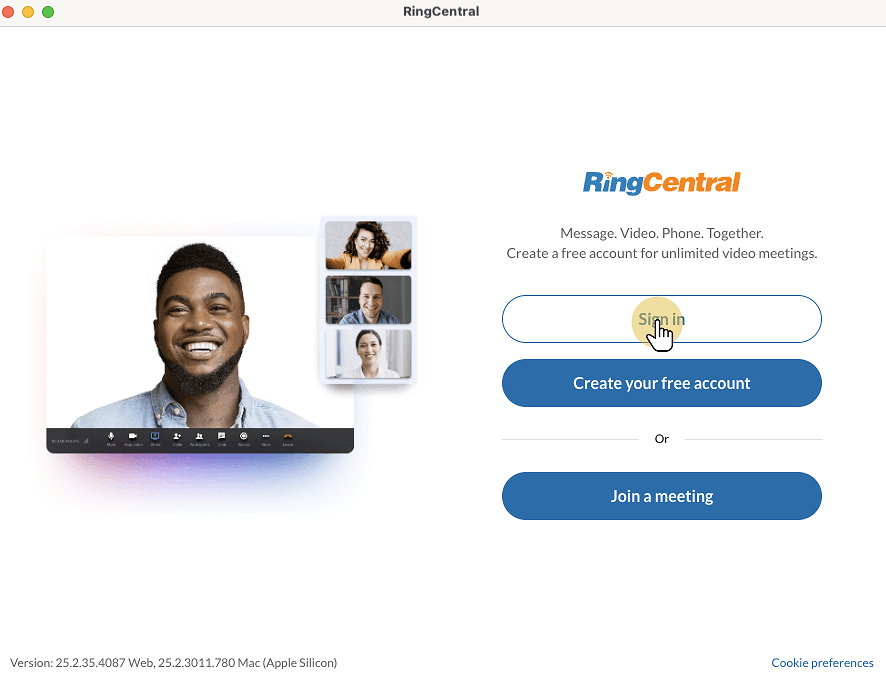Viewport: 886px width, 684px height.
Task: Select the bottom thumbnail of the woman in white
Action: 368,354
